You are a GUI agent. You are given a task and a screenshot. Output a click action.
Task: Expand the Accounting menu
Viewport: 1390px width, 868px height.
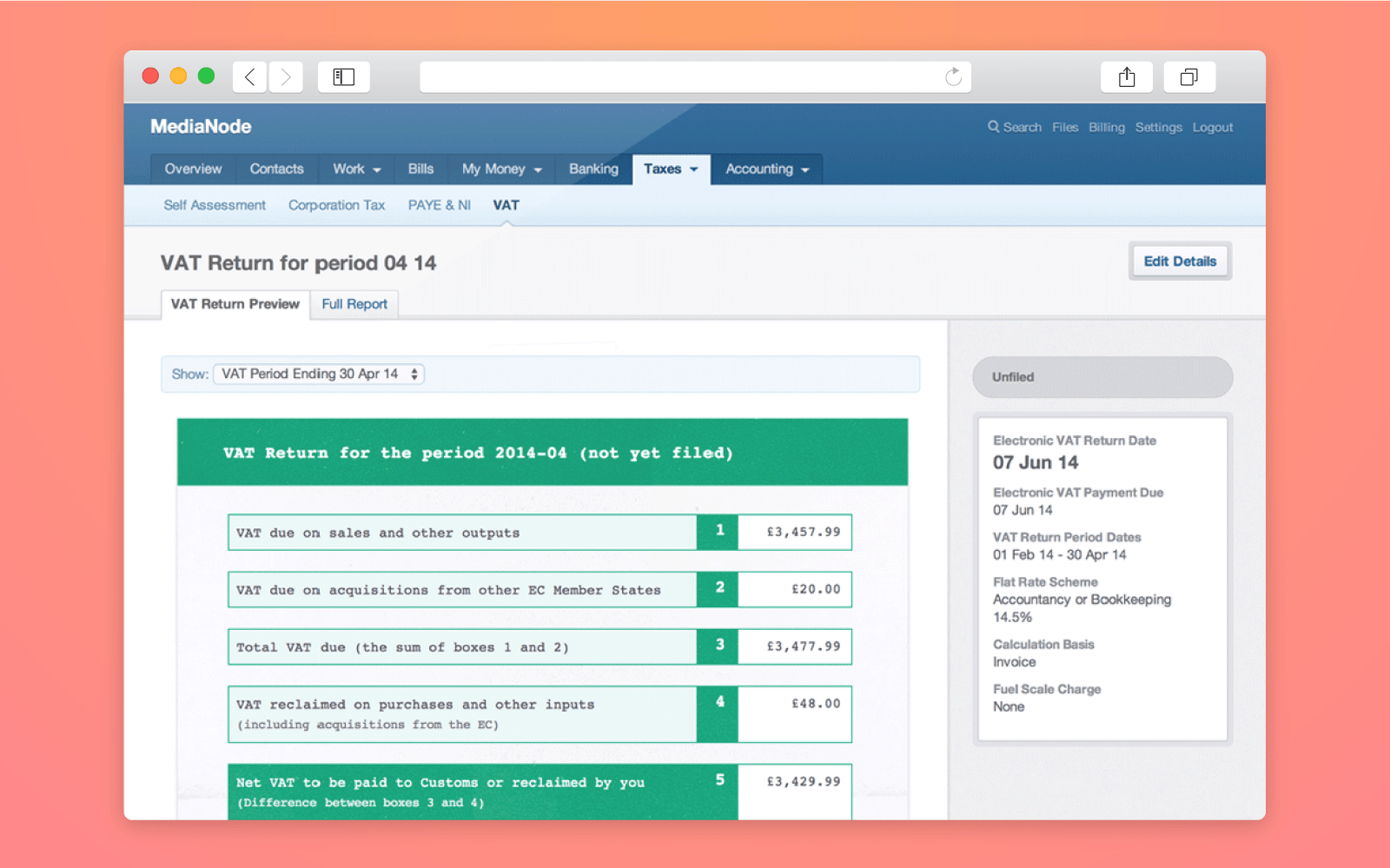tap(766, 169)
